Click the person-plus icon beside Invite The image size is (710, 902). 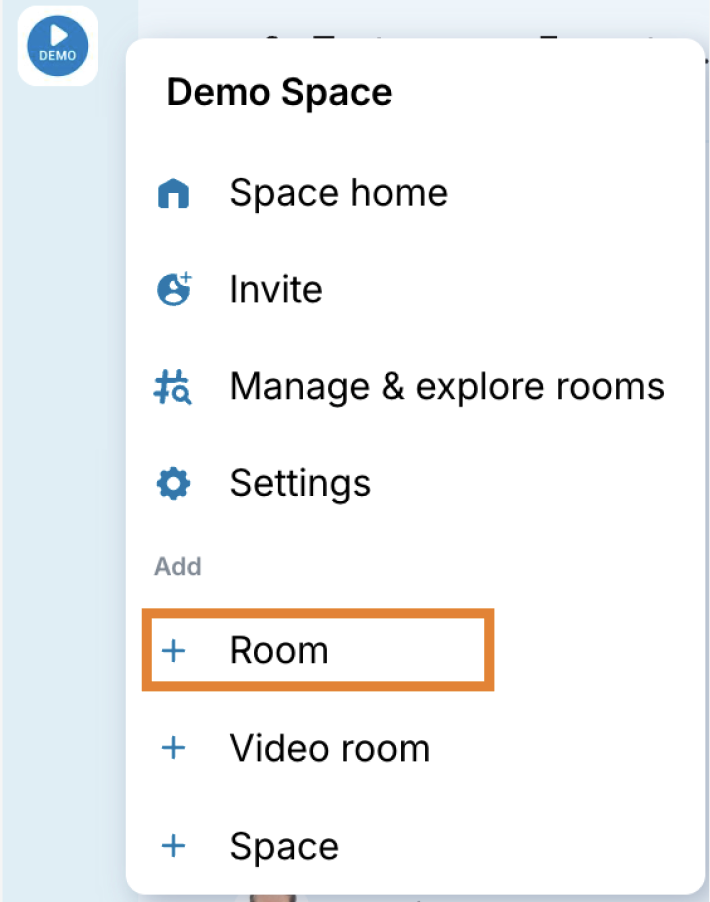point(174,290)
